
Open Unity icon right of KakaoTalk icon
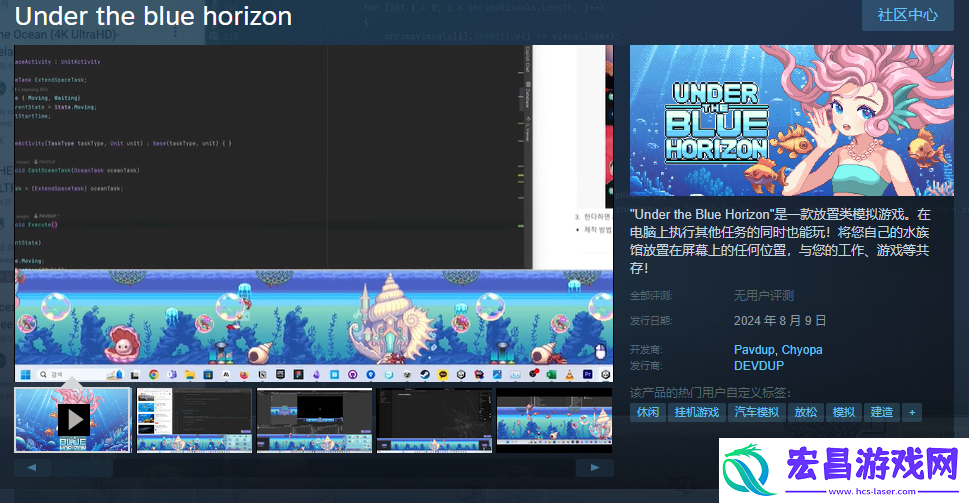tap(460, 374)
